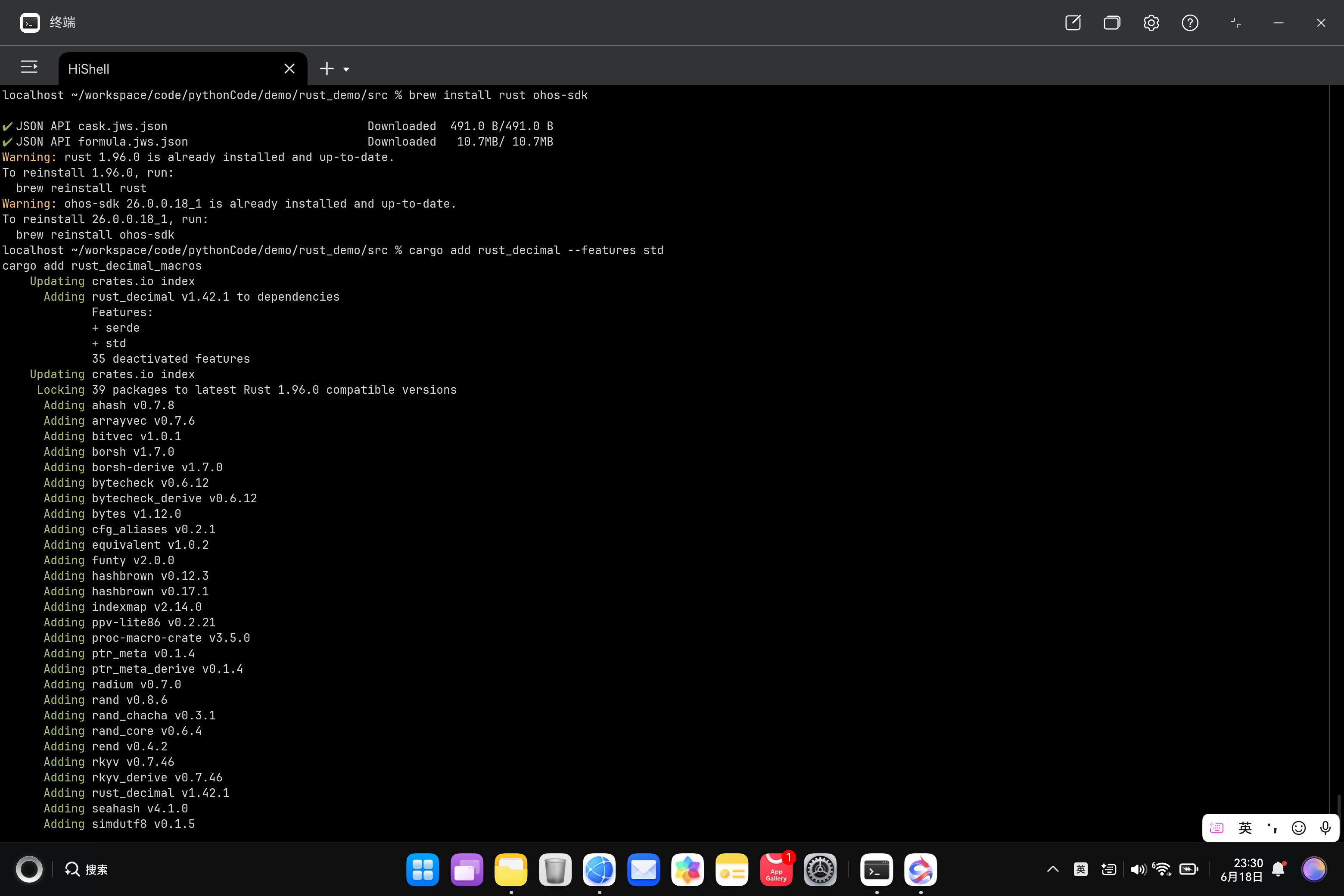The width and height of the screenshot is (1344, 896).
Task: Click the '35 deactivated features' text
Action: (x=171, y=358)
